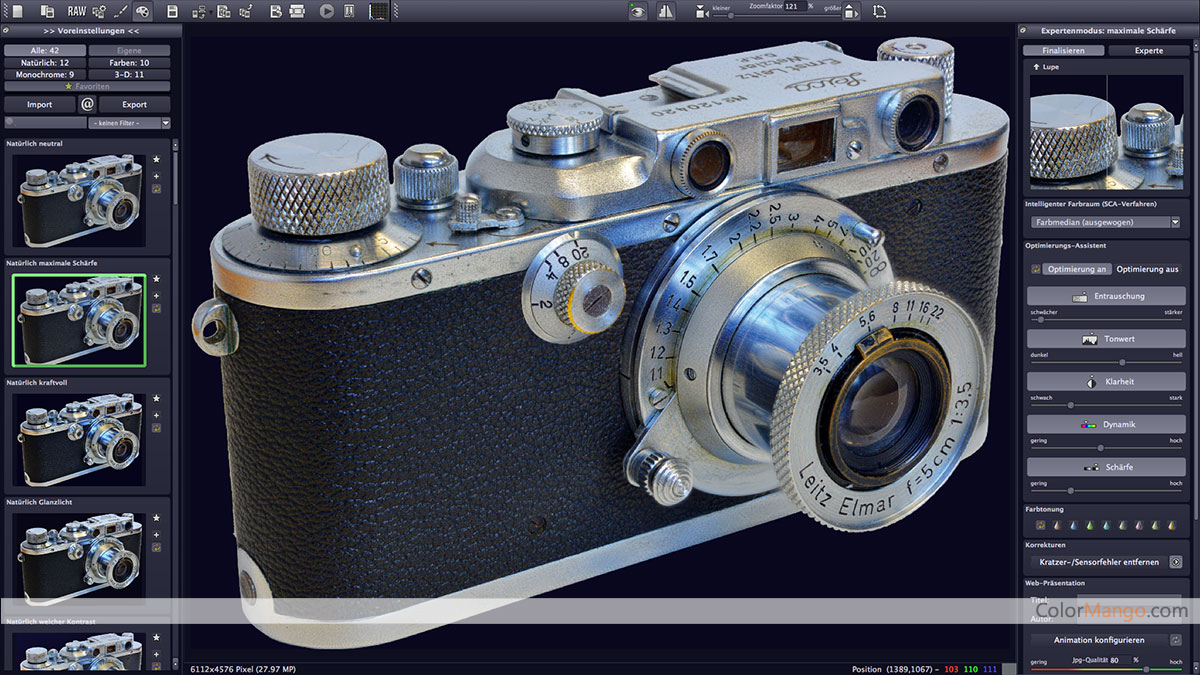
Task: Open the keinen Filter dropdown
Action: 129,123
